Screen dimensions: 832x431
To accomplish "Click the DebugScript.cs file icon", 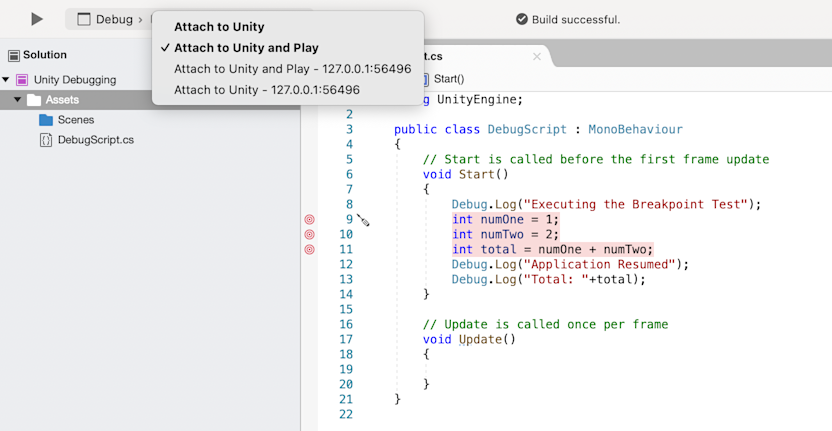I will tap(46, 140).
